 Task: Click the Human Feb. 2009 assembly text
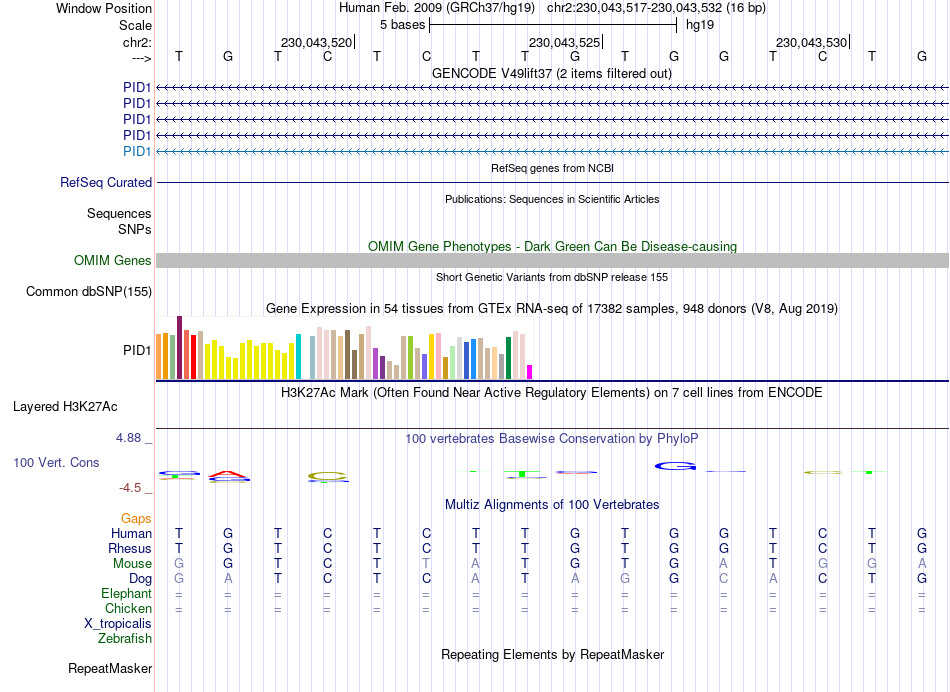[437, 8]
